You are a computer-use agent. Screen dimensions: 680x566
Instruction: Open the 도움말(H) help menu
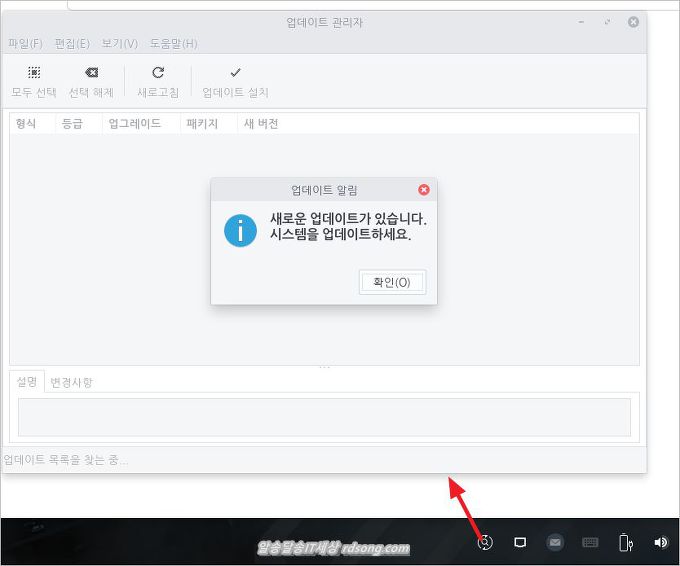pyautogui.click(x=173, y=44)
